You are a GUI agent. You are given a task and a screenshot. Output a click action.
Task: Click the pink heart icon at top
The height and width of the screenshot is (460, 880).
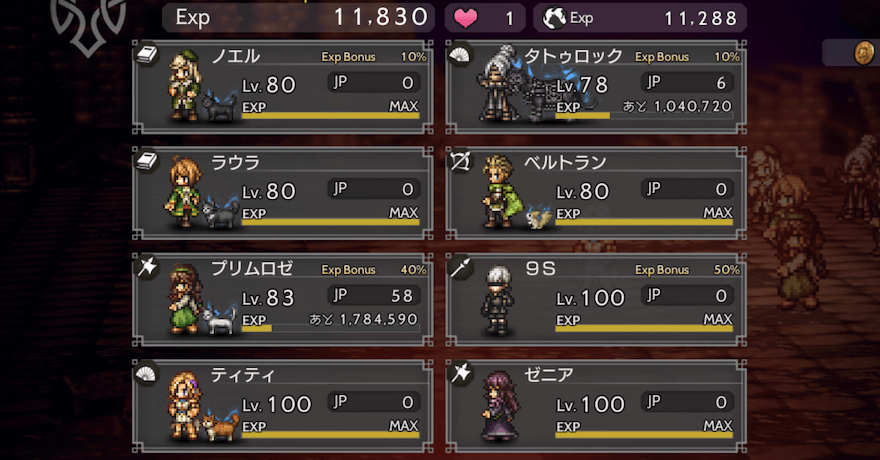[x=465, y=18]
